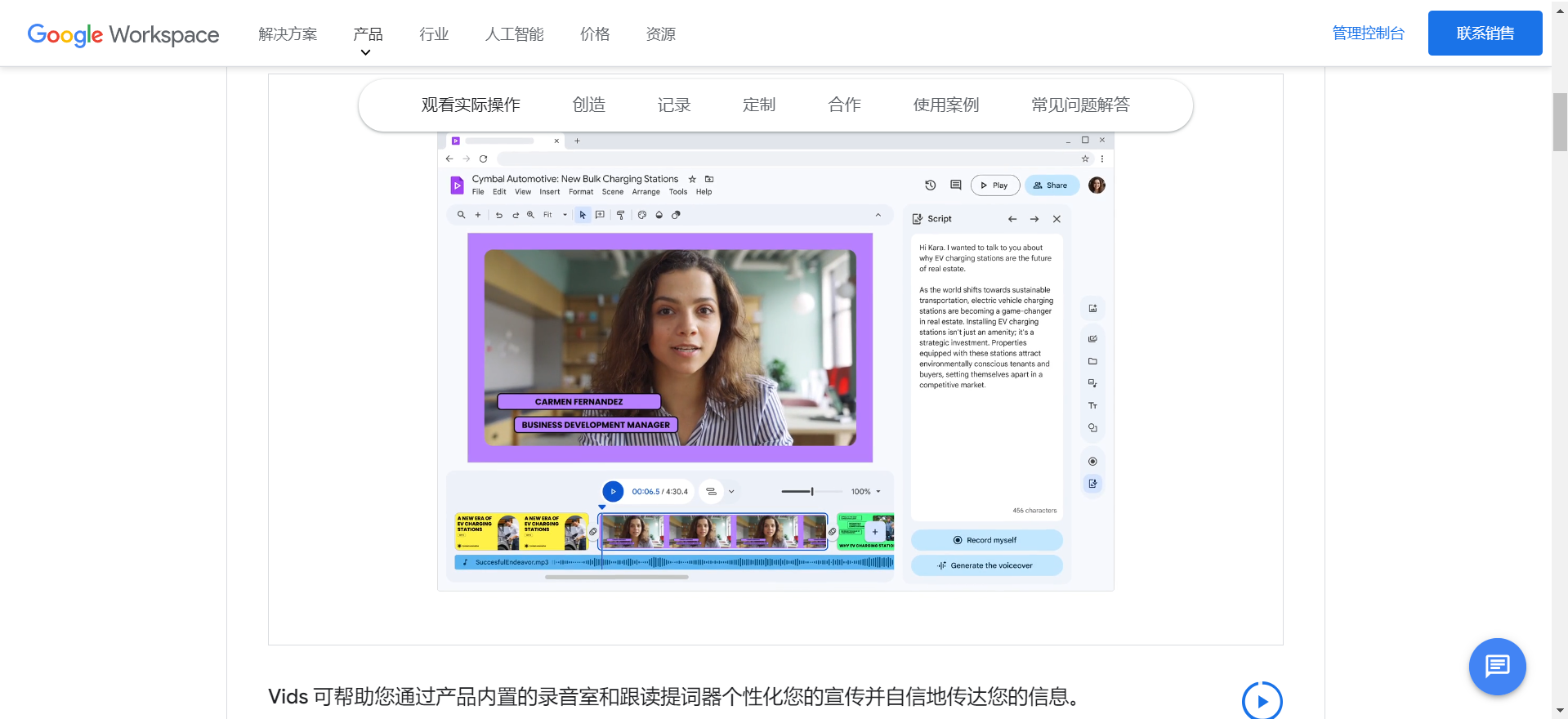This screenshot has width=1568, height=719.
Task: Click the undo toolbar icon
Action: click(499, 215)
